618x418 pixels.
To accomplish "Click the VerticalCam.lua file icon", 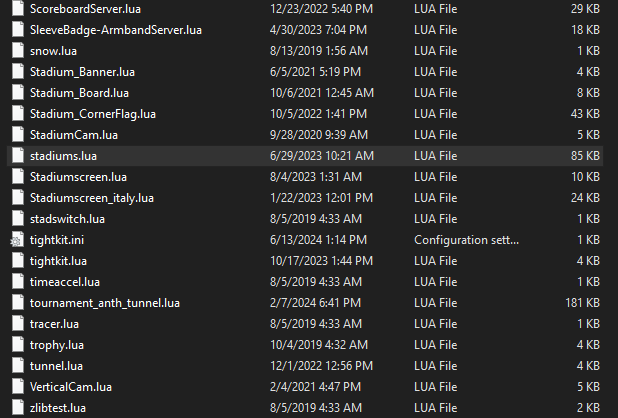I will tap(18, 387).
